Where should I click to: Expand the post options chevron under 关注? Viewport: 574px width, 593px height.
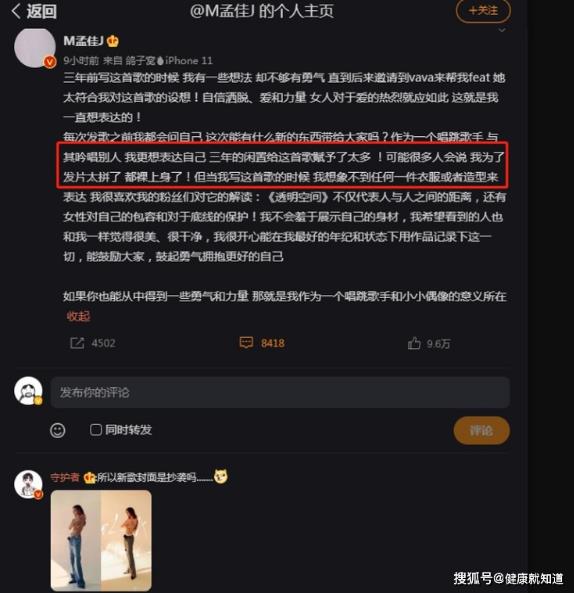pyautogui.click(x=502, y=30)
